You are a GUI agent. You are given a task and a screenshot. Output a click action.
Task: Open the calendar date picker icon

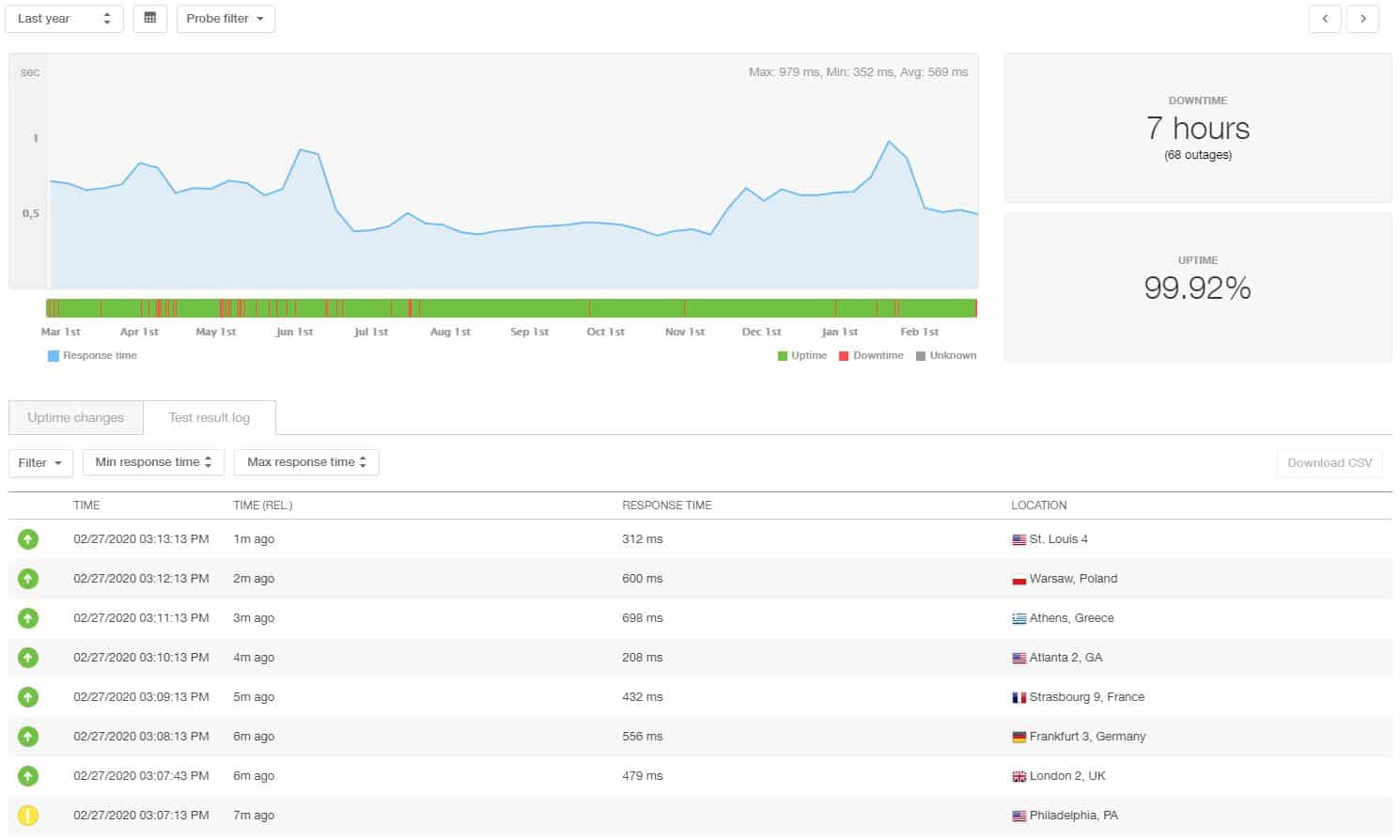(150, 18)
